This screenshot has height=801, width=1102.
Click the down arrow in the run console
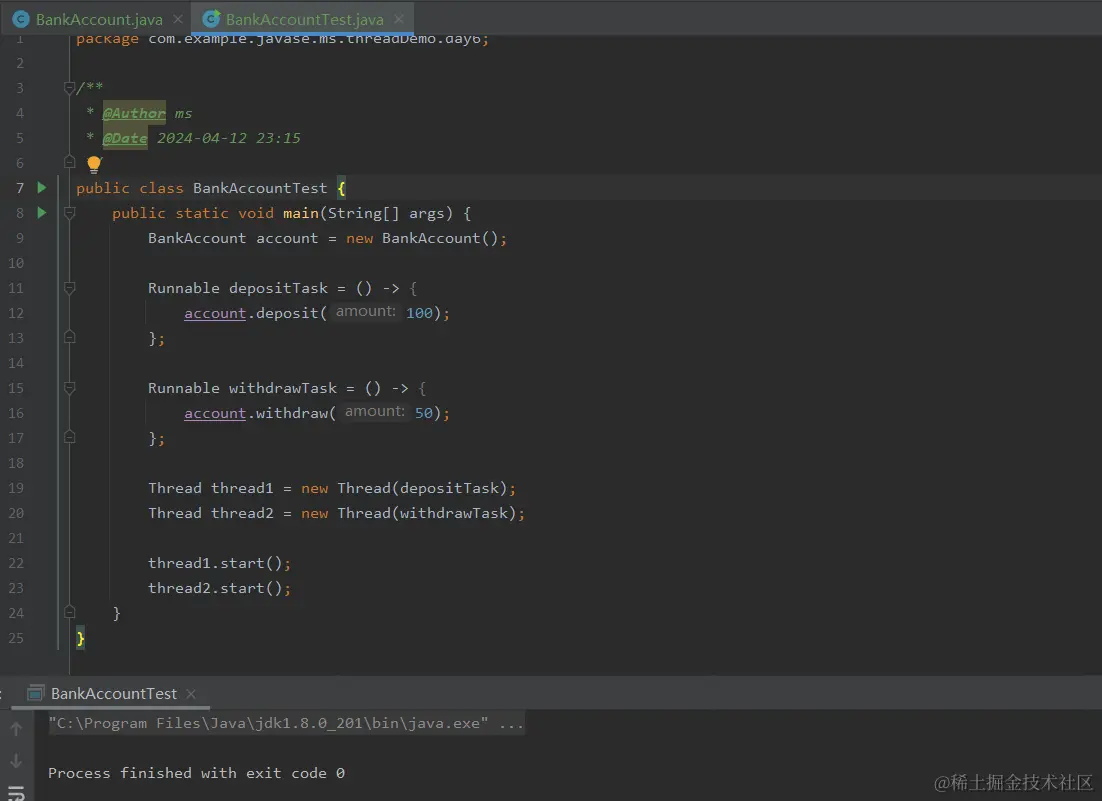[x=15, y=761]
